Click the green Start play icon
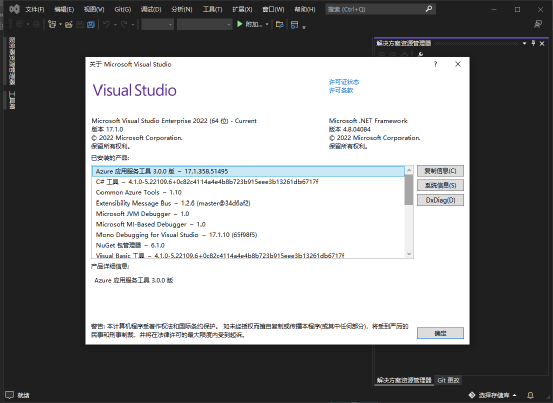 tap(240, 24)
